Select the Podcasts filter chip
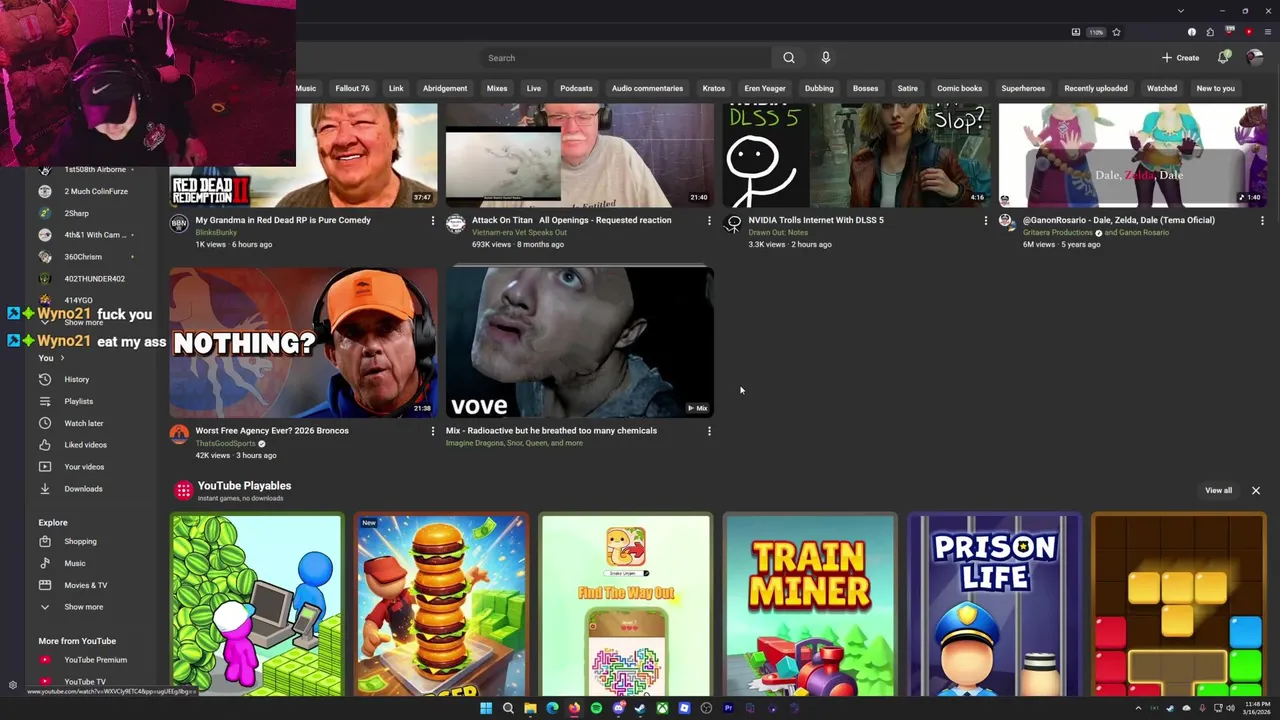1280x720 pixels. (576, 88)
